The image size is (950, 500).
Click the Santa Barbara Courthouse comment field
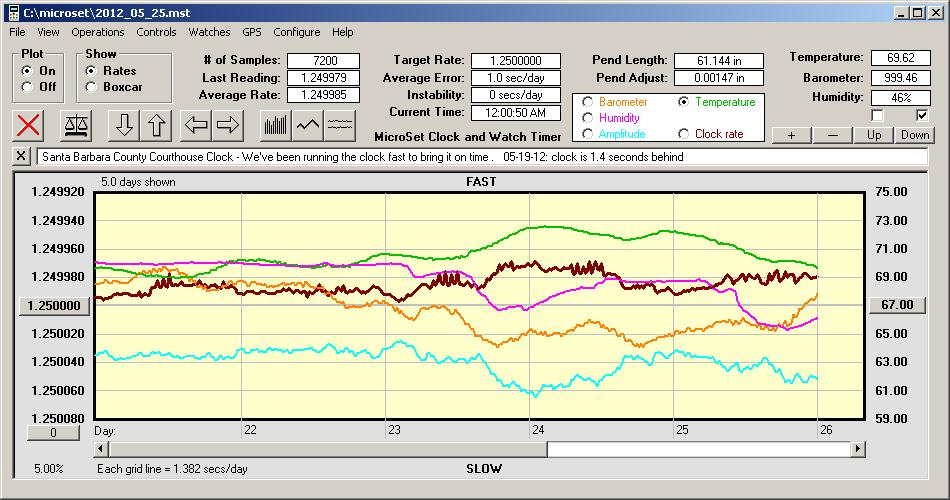tap(482, 156)
